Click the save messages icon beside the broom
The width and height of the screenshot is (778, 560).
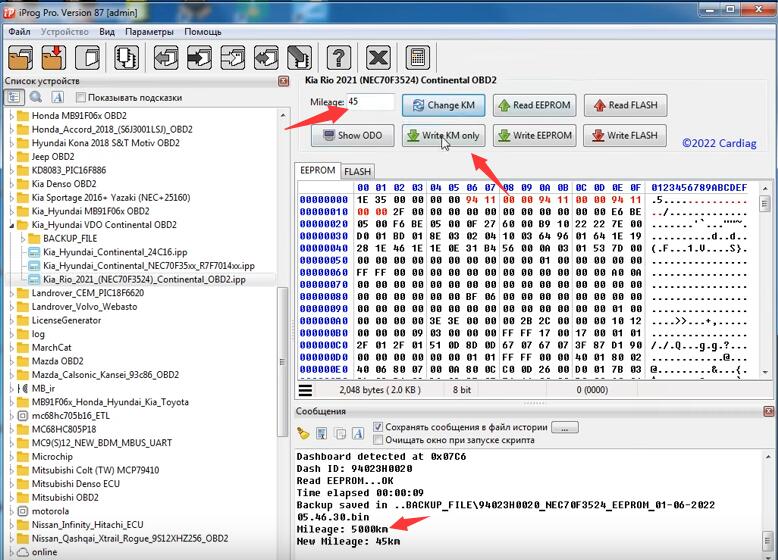tap(322, 434)
